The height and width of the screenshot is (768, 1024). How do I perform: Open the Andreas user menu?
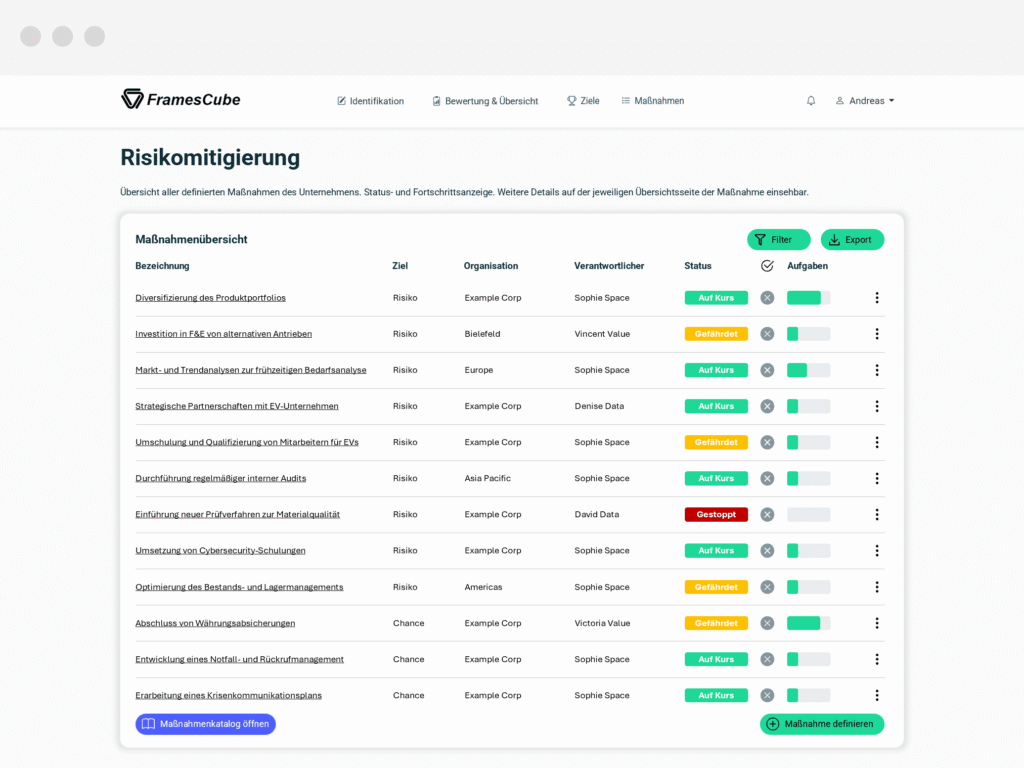tap(865, 101)
